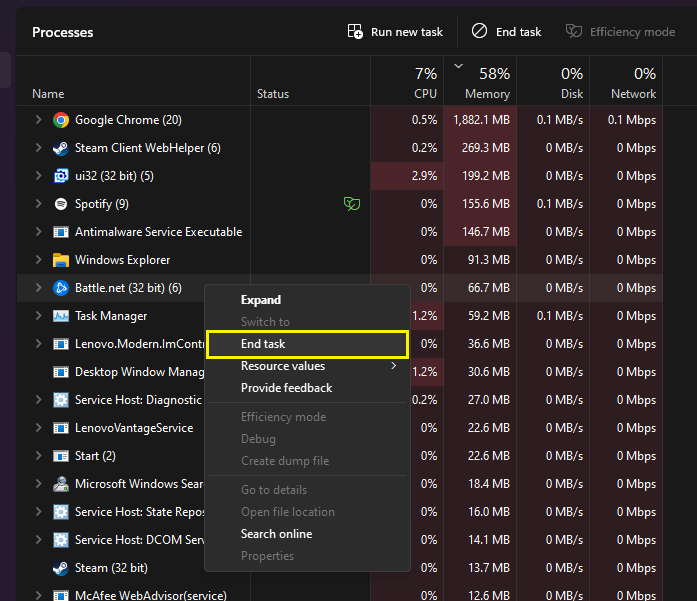Expand the Service Host: DCOM row
Viewport: 697px width, 601px height.
[x=39, y=540]
